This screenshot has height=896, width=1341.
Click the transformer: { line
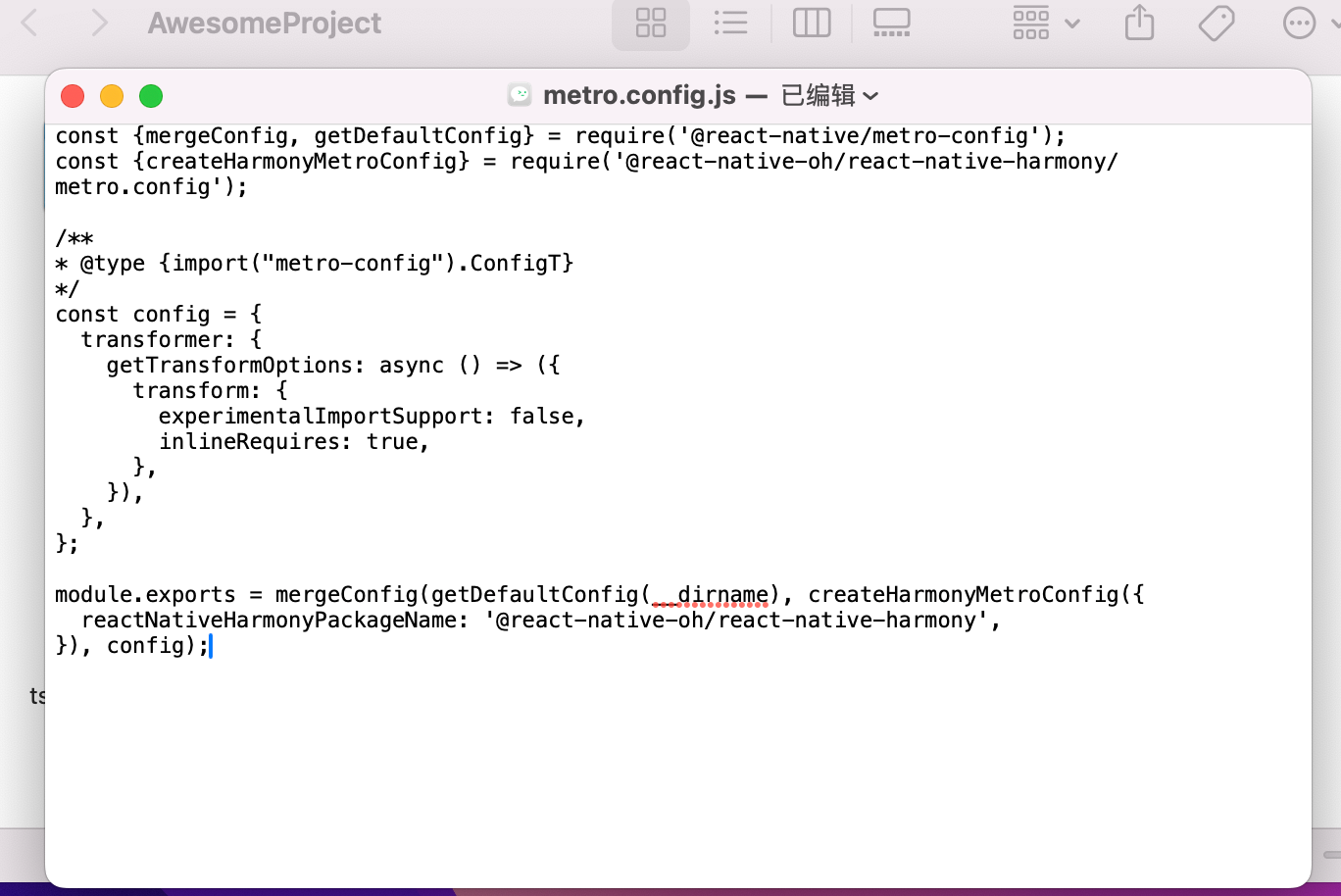[172, 339]
